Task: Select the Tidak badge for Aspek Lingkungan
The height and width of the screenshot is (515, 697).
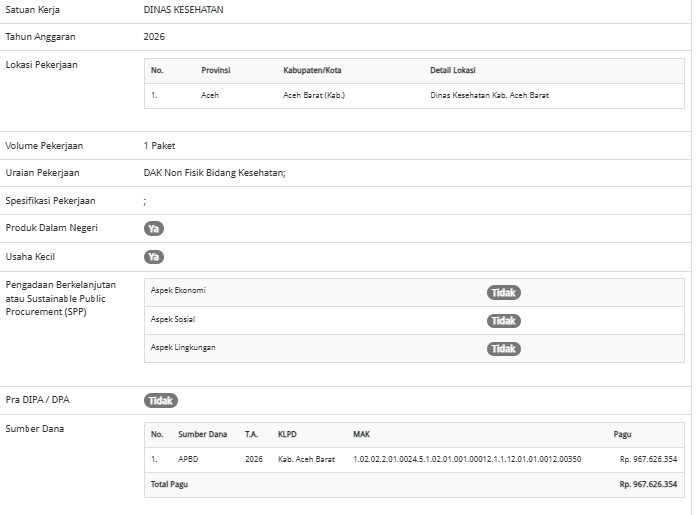Action: tap(504, 349)
